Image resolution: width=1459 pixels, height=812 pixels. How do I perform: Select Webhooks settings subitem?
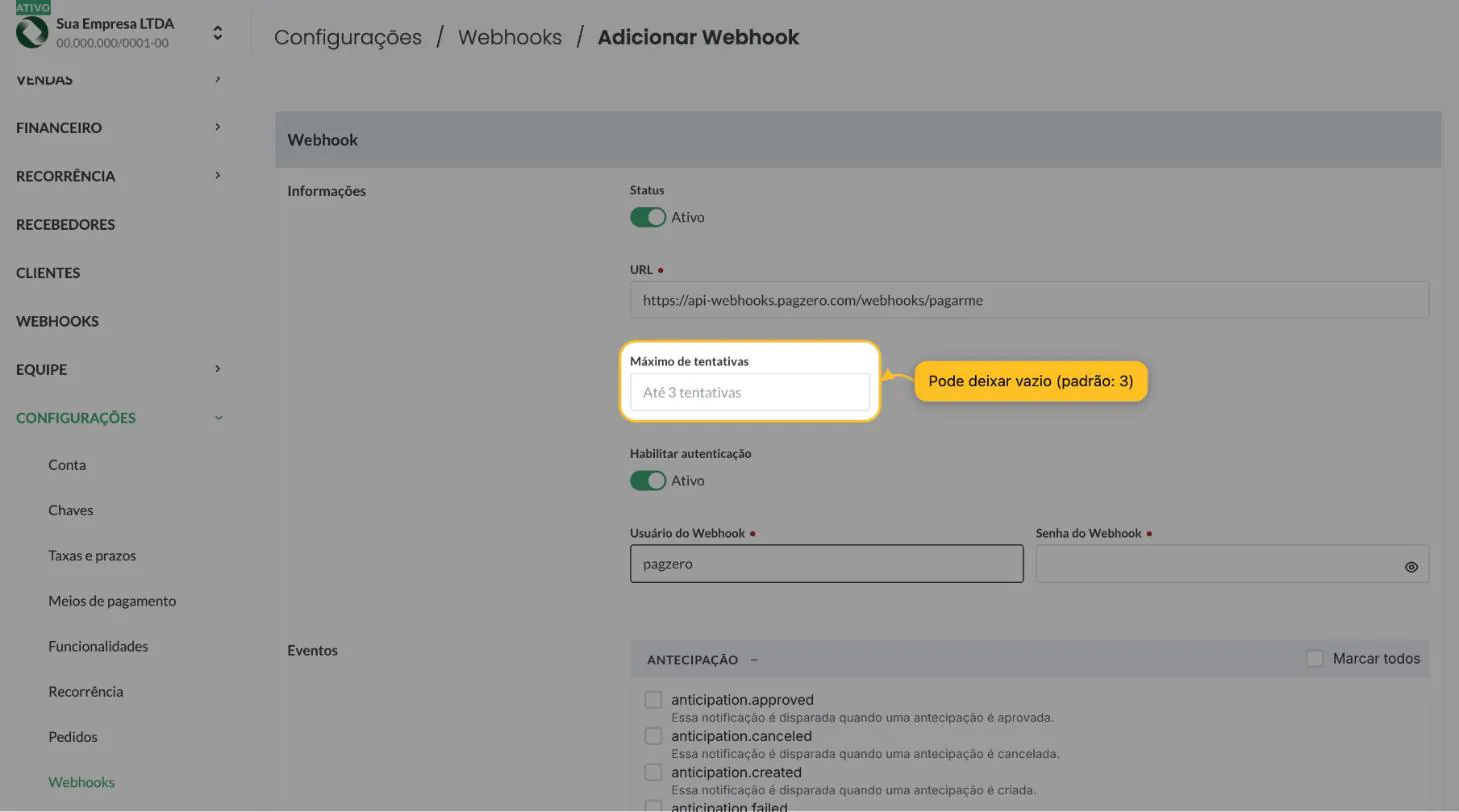(x=81, y=782)
